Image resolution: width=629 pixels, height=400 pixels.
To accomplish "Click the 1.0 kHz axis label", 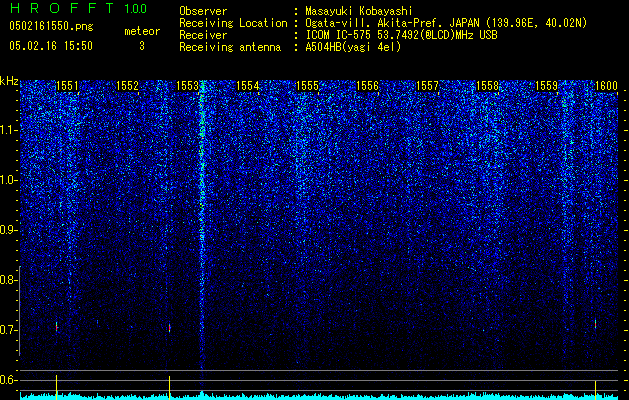I will click(x=8, y=180).
